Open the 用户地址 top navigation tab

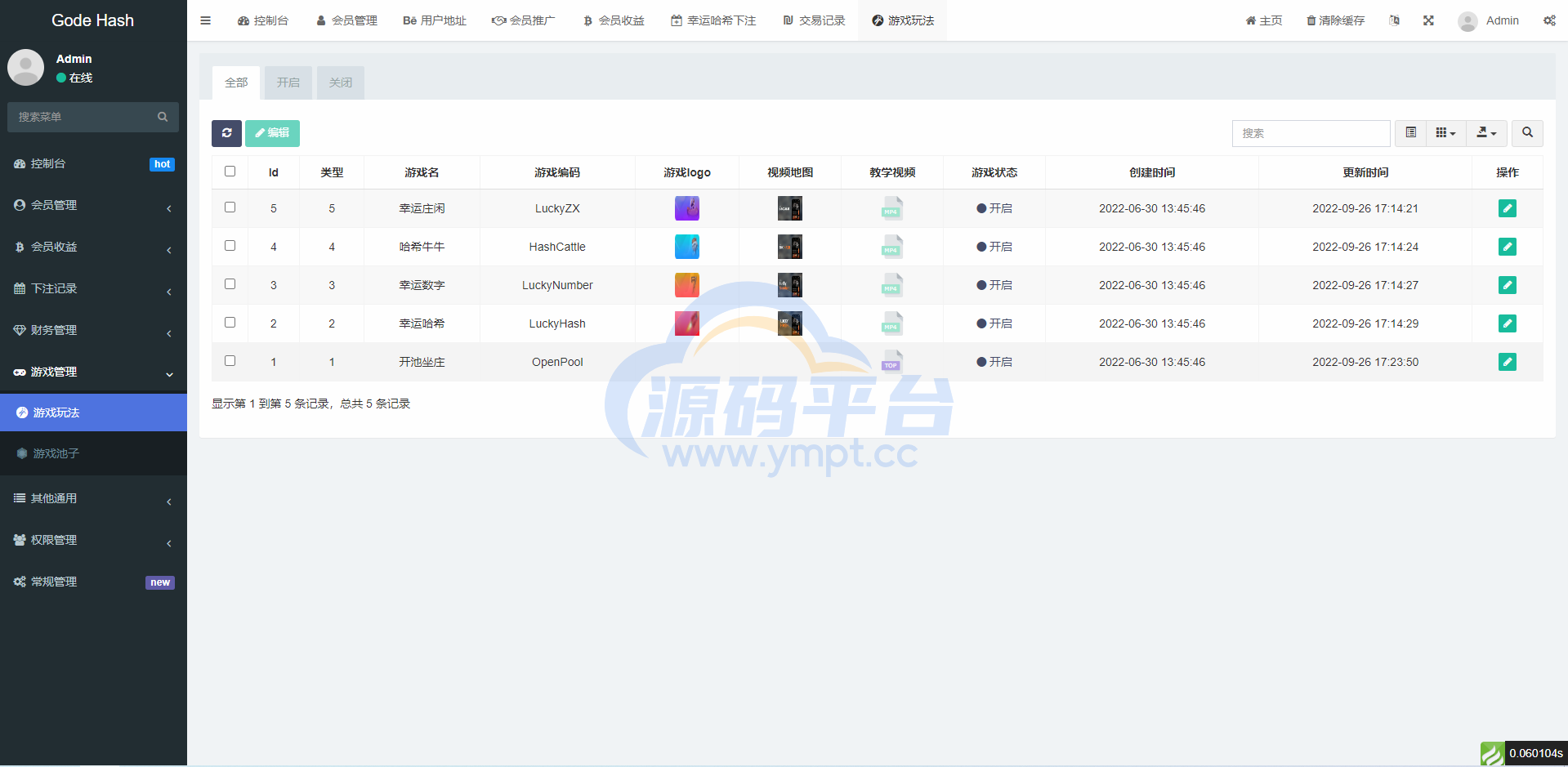coord(435,20)
